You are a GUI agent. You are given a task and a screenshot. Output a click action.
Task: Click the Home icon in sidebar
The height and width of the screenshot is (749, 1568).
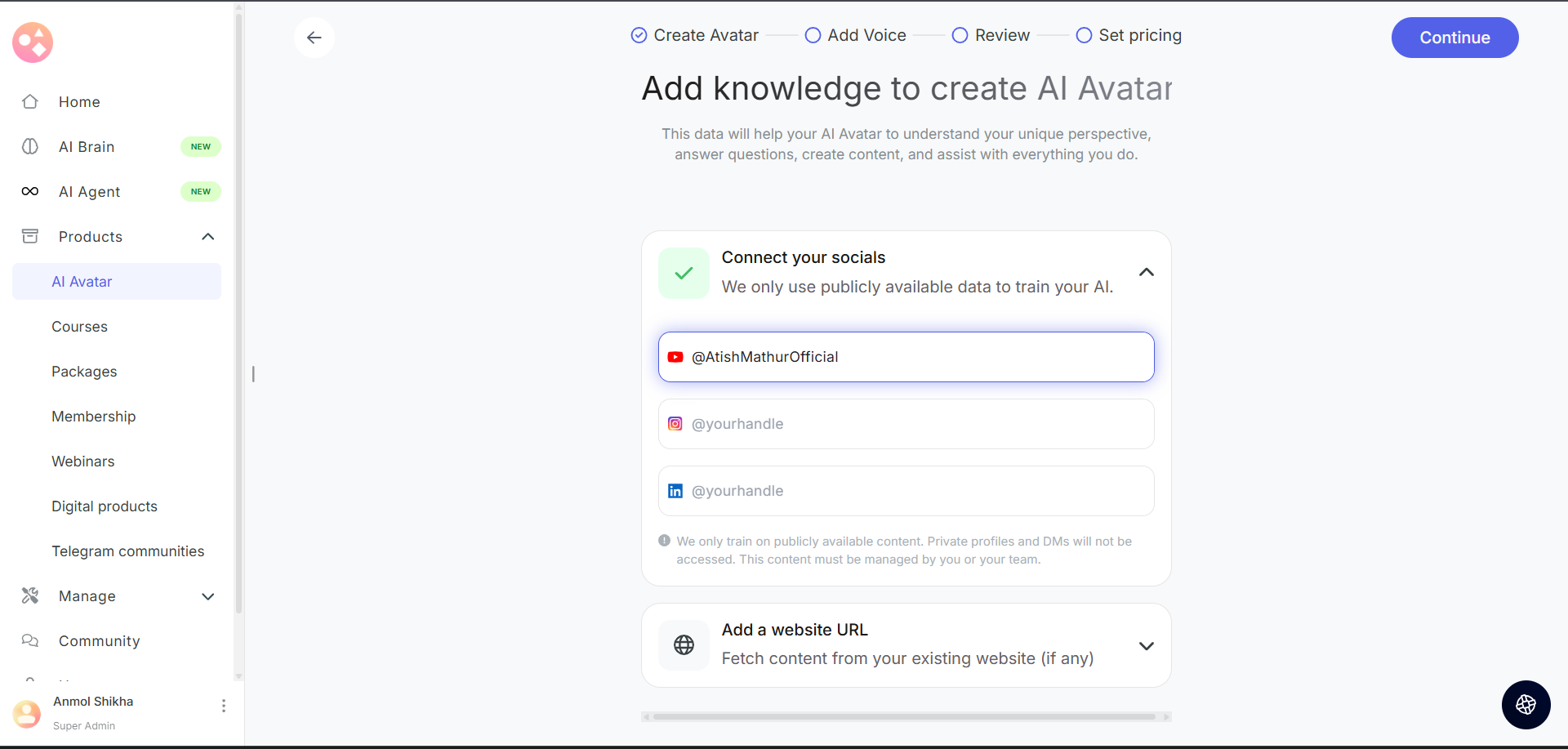point(30,102)
